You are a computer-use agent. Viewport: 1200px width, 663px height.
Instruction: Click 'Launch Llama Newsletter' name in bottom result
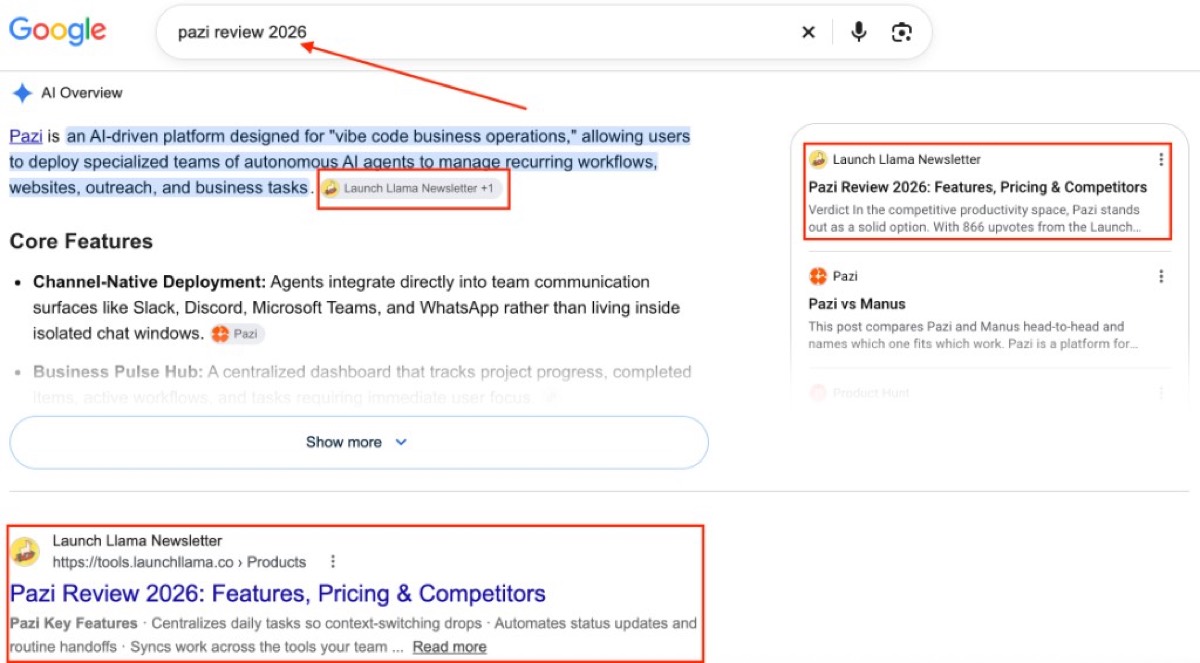pyautogui.click(x=137, y=541)
